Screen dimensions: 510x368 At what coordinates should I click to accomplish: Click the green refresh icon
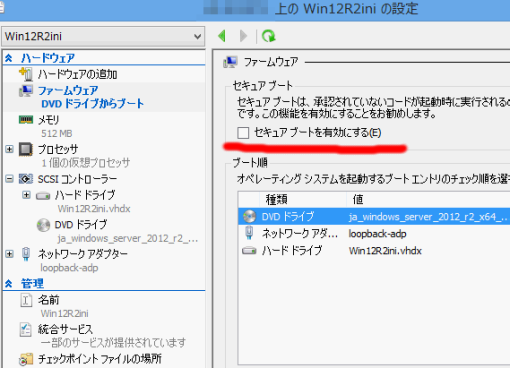(x=269, y=36)
